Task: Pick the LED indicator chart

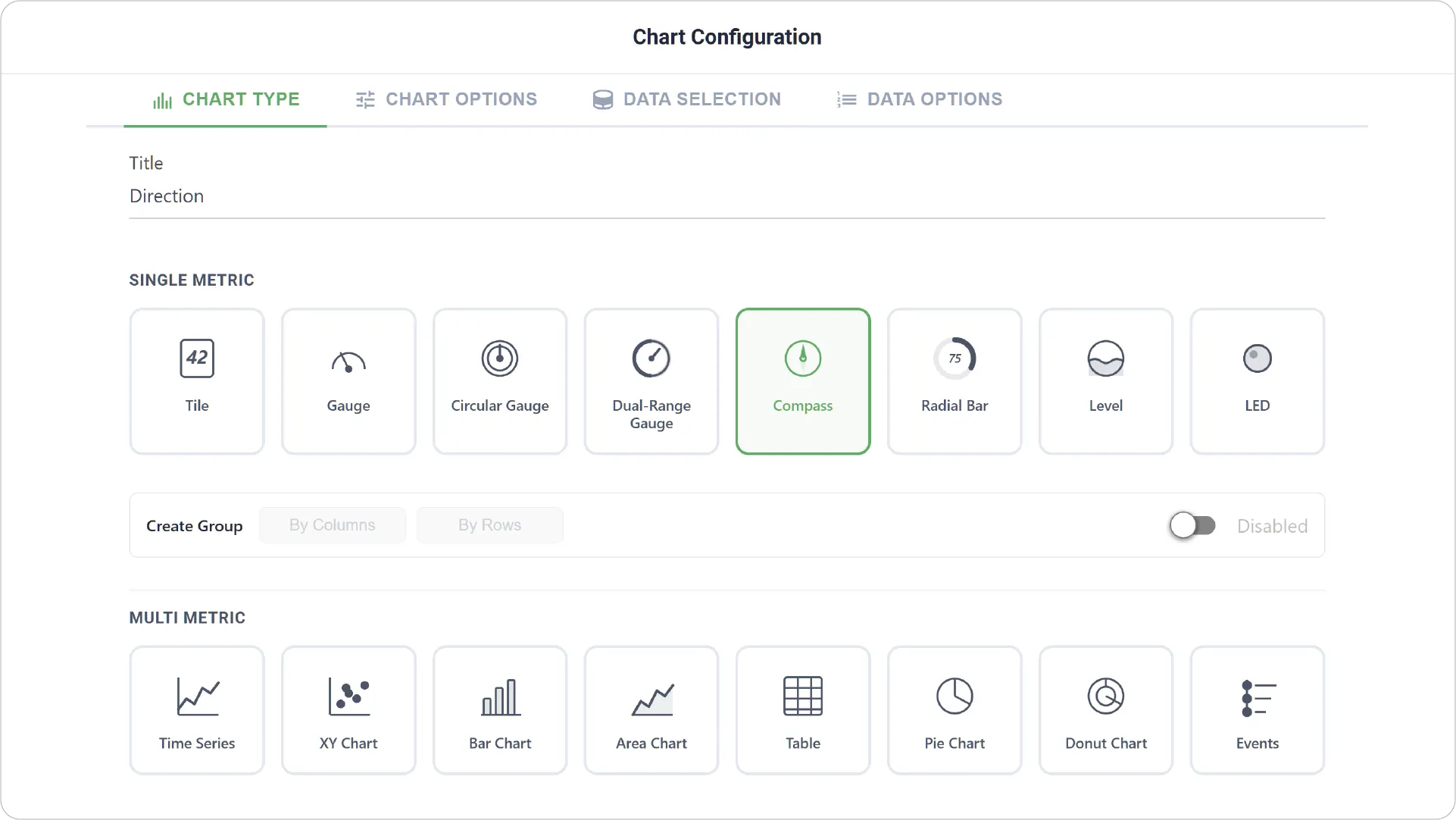Action: click(x=1258, y=381)
